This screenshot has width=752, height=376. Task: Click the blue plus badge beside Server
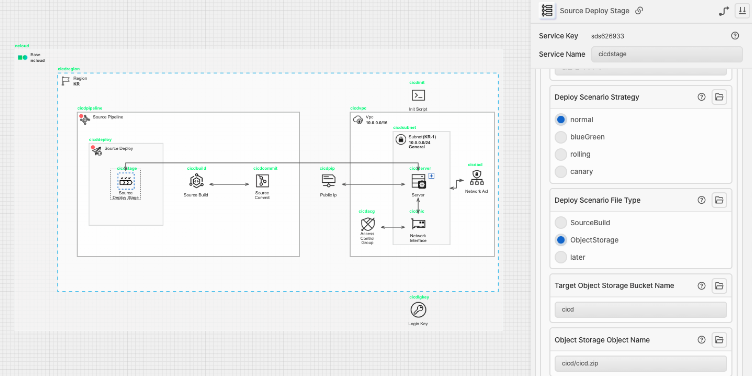431,176
